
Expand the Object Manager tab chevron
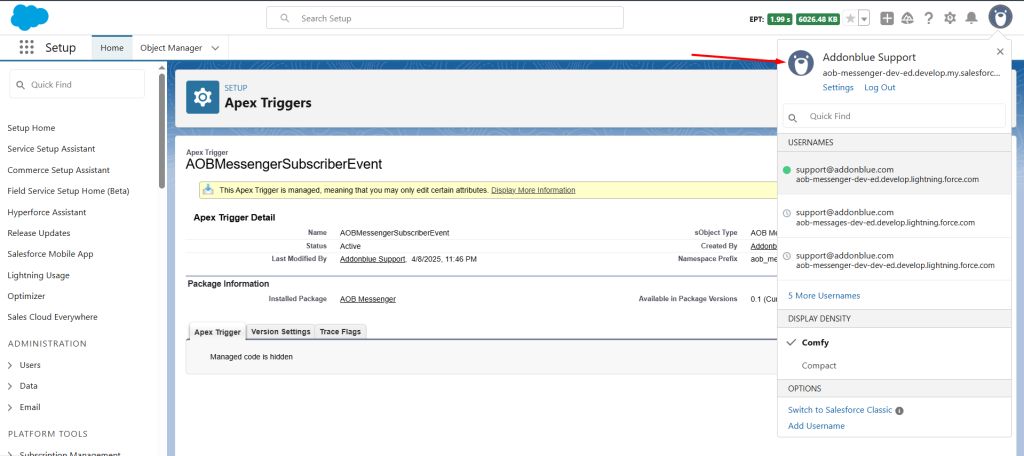(215, 48)
